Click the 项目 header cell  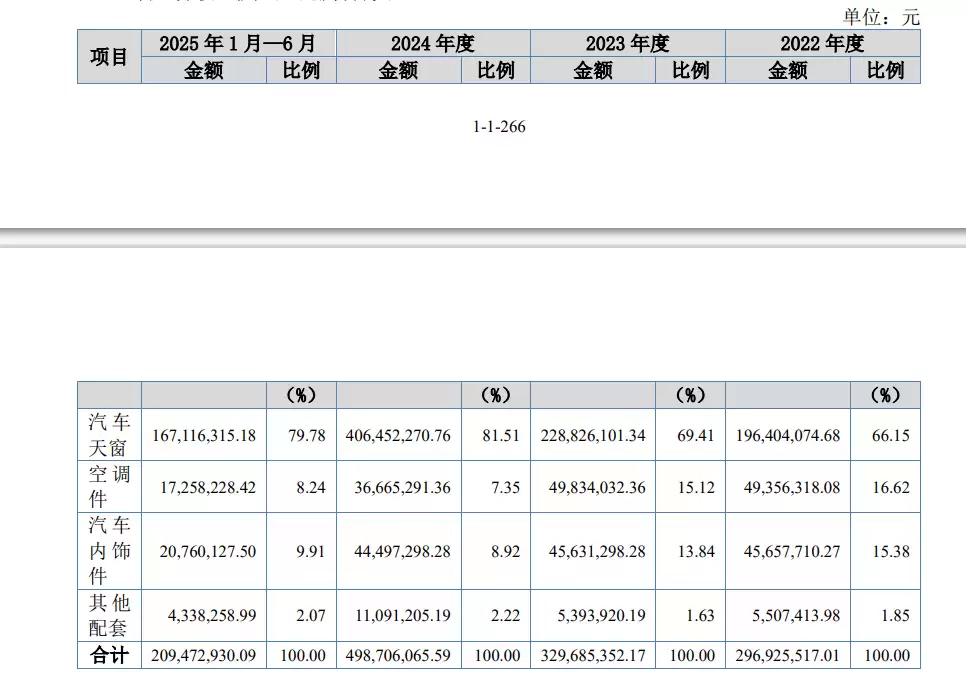click(109, 57)
